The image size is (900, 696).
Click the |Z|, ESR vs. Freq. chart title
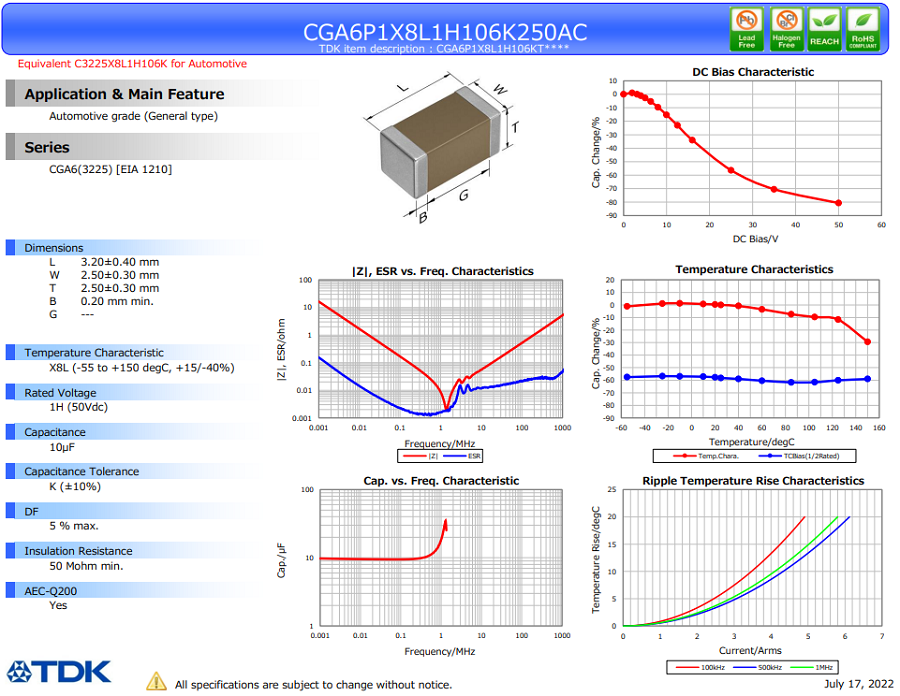pos(443,271)
